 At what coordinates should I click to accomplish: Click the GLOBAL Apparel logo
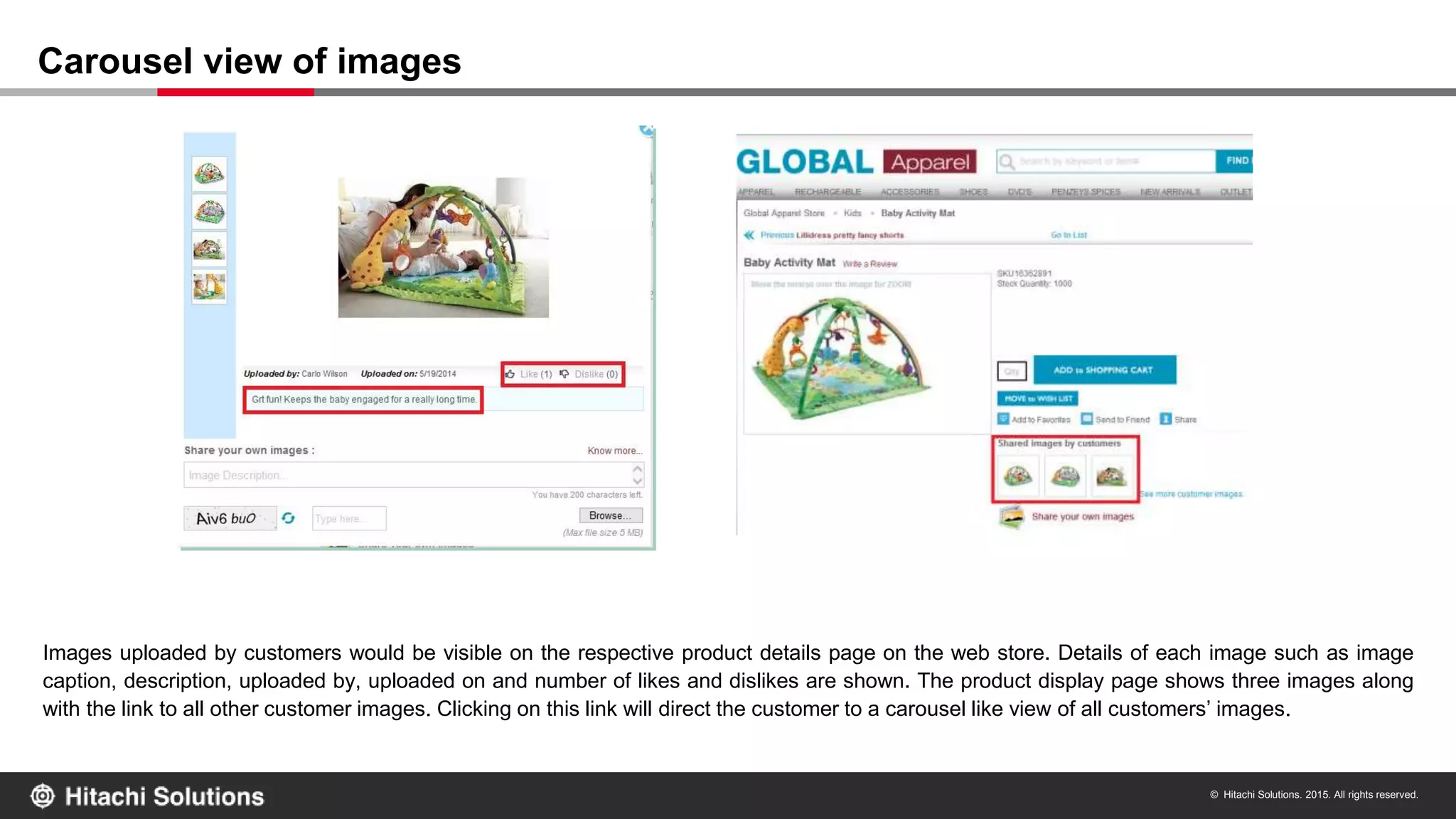coord(857,161)
